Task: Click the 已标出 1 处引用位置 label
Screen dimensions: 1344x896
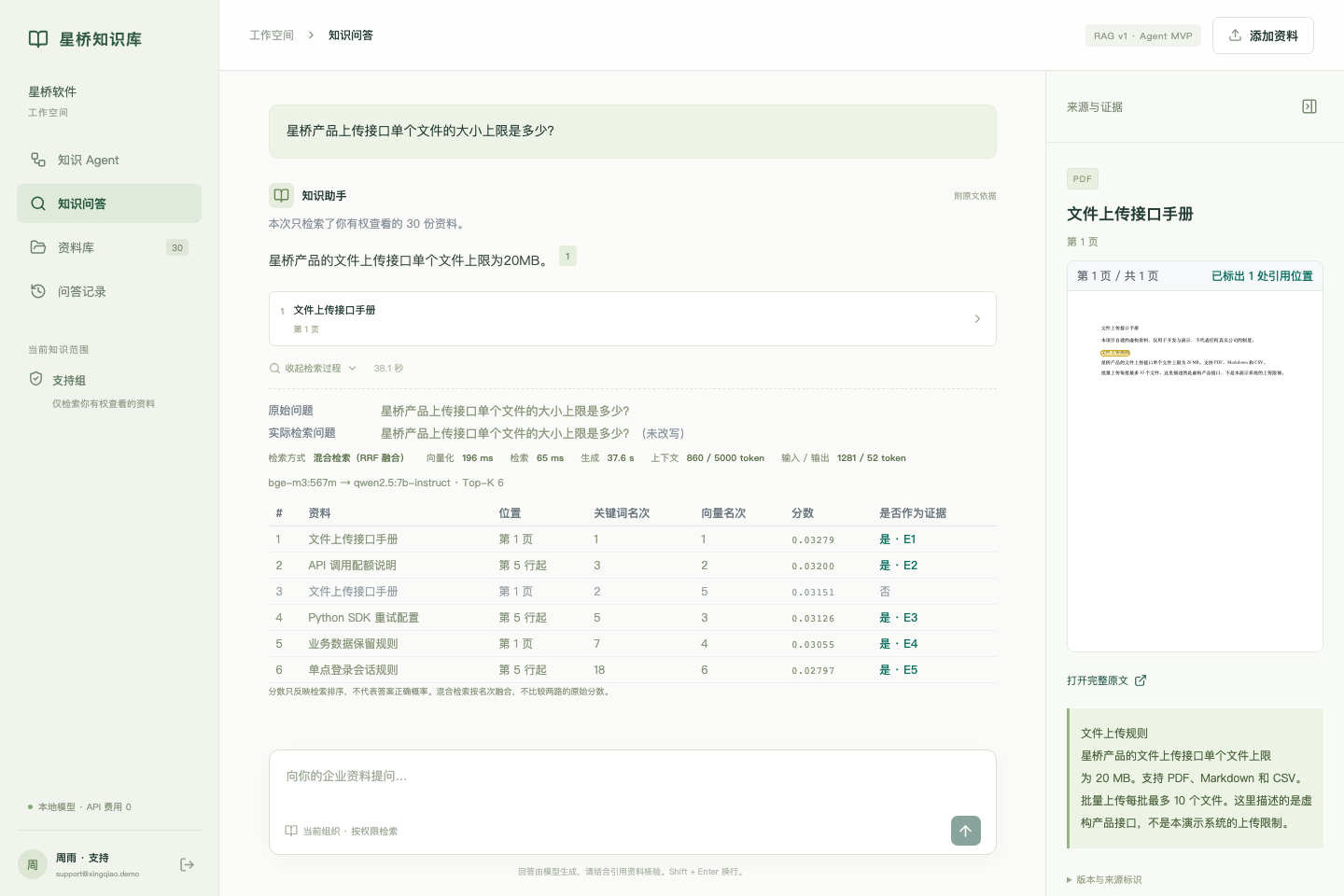Action: pos(1262,276)
